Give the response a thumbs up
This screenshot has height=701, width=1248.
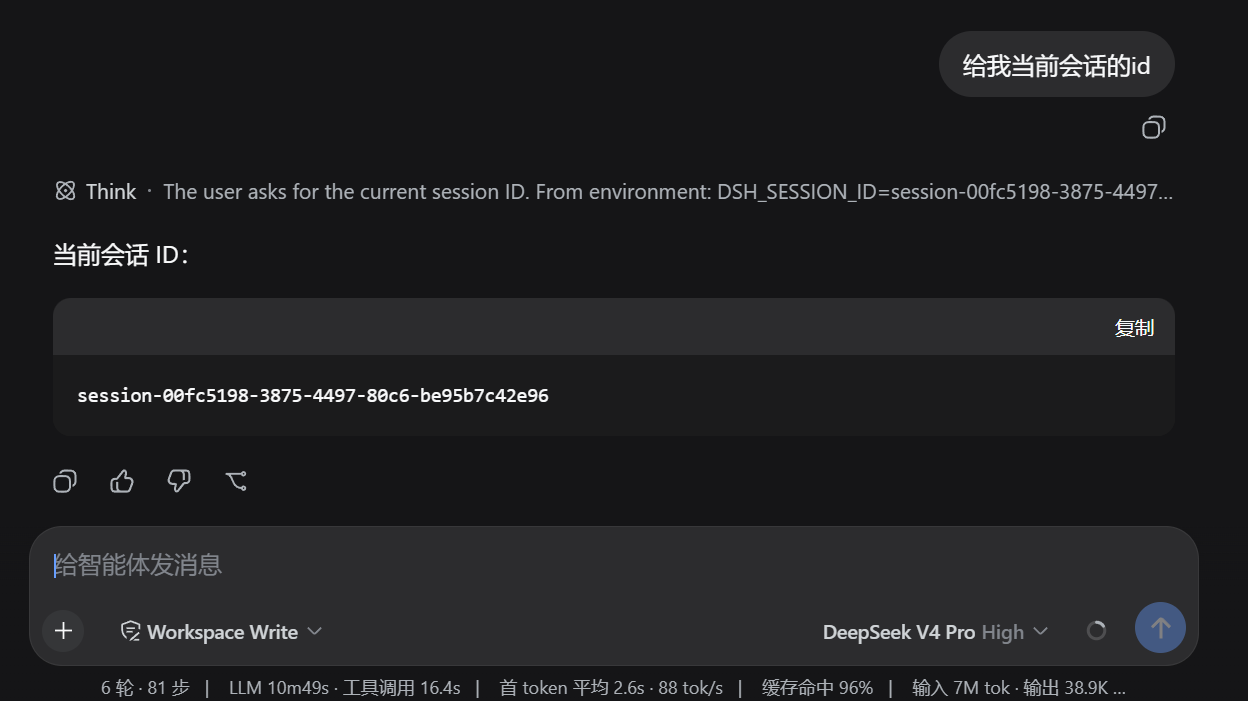coord(122,481)
